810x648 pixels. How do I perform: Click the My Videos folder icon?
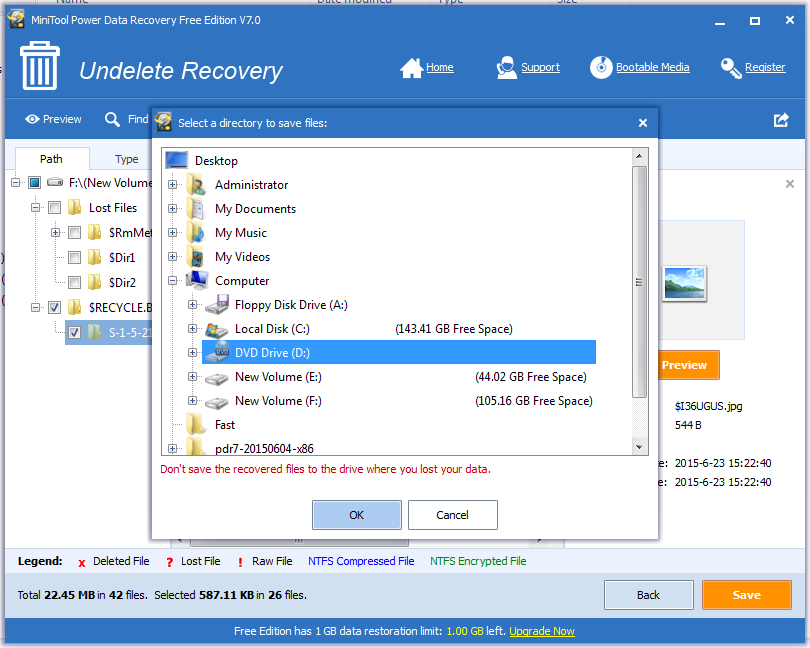click(x=197, y=256)
